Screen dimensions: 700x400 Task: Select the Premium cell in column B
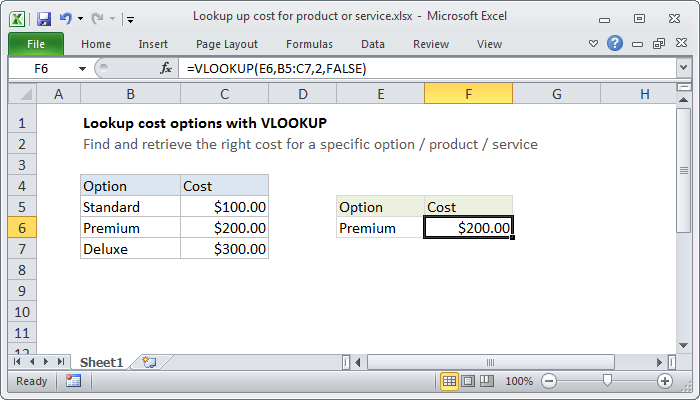pyautogui.click(x=130, y=228)
